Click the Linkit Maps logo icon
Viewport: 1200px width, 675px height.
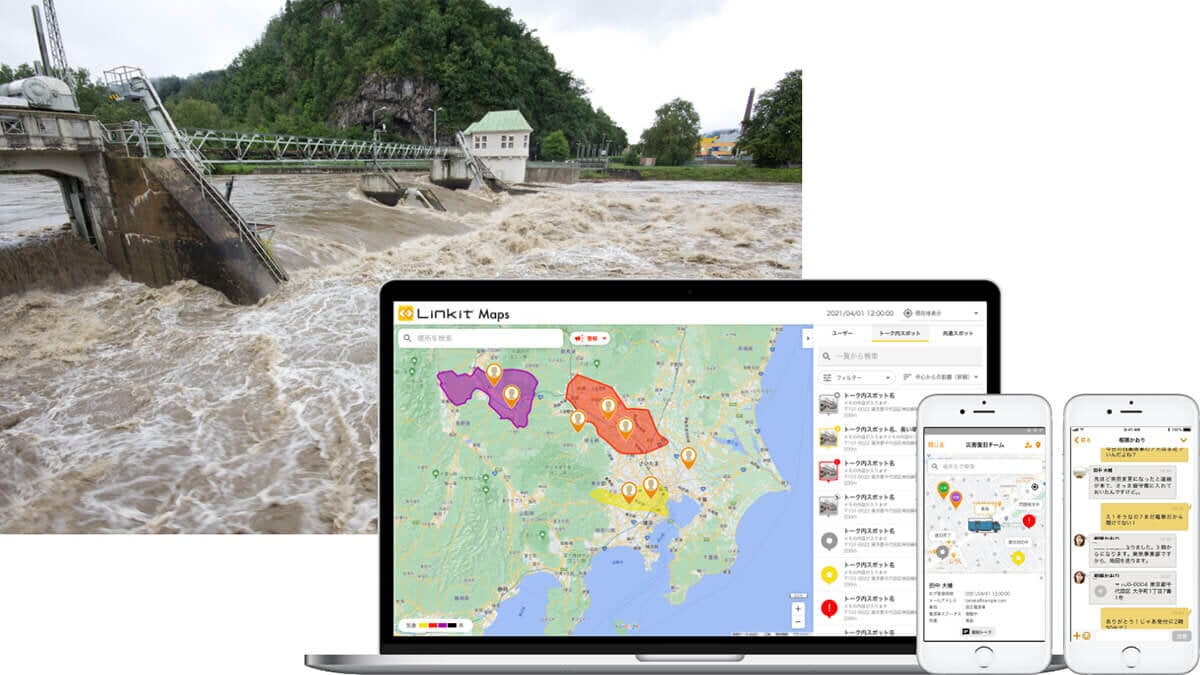[x=405, y=313]
